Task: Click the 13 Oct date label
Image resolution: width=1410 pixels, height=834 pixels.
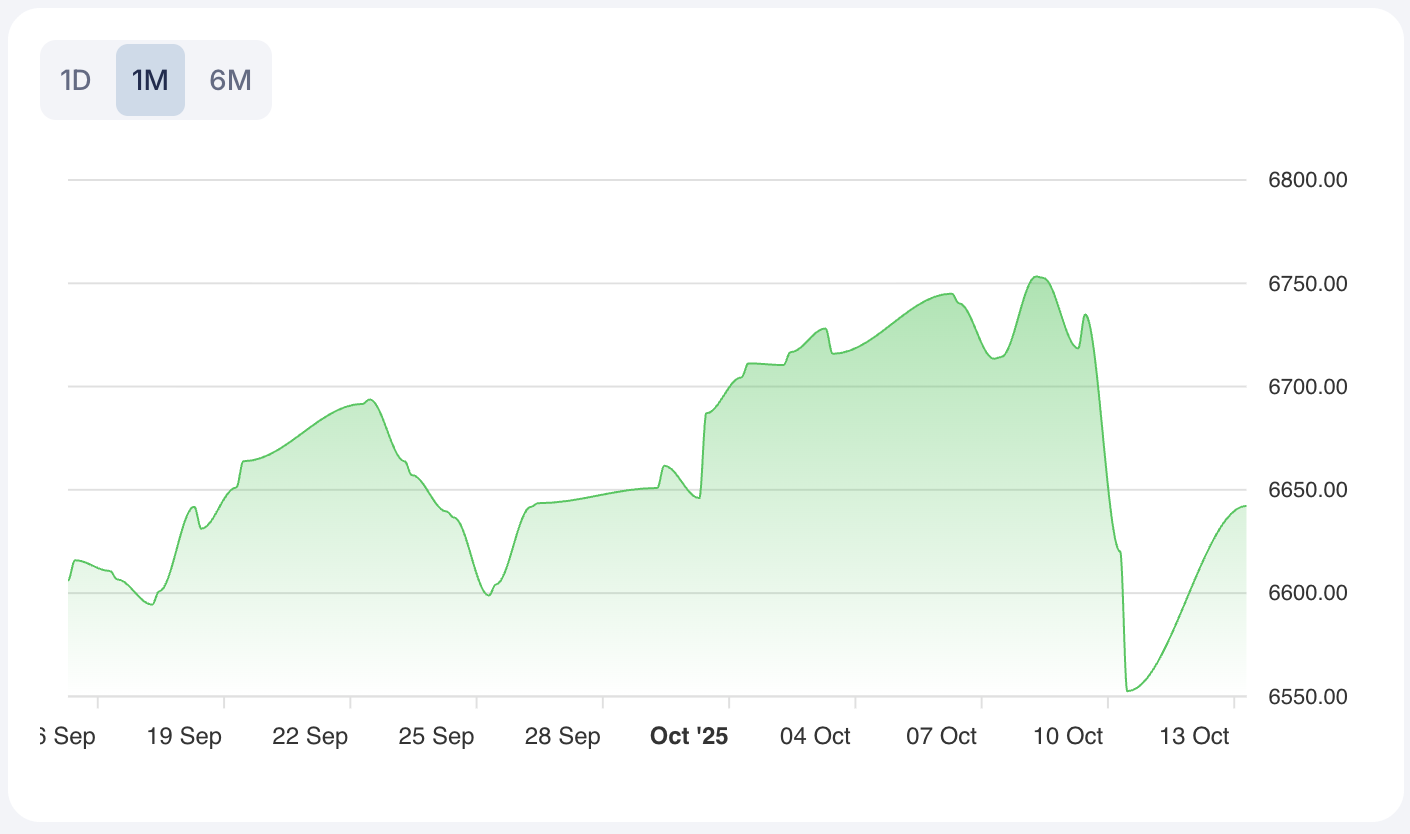Action: pos(1194,737)
